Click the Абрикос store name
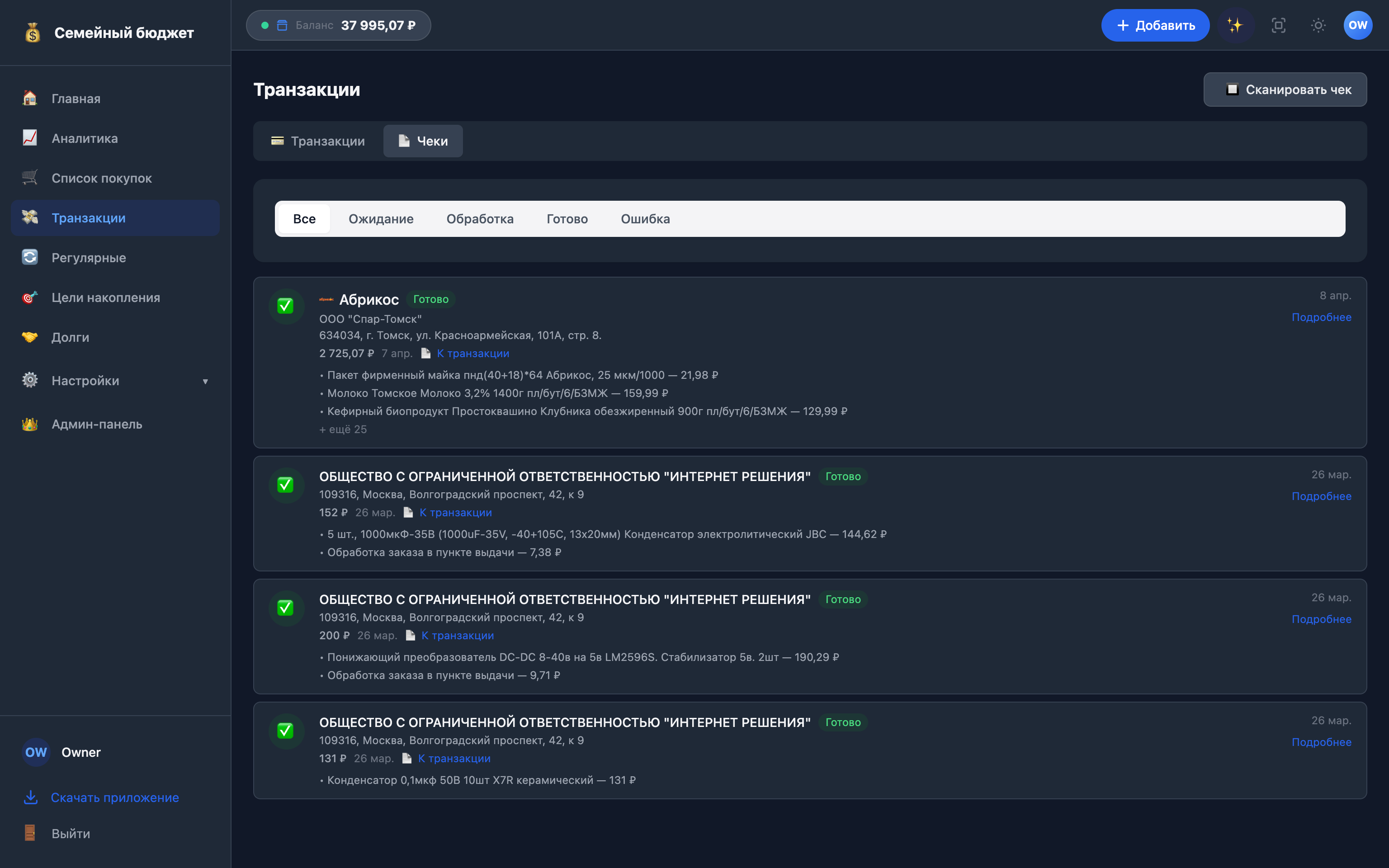Screen dimensions: 1389x868 369,300
